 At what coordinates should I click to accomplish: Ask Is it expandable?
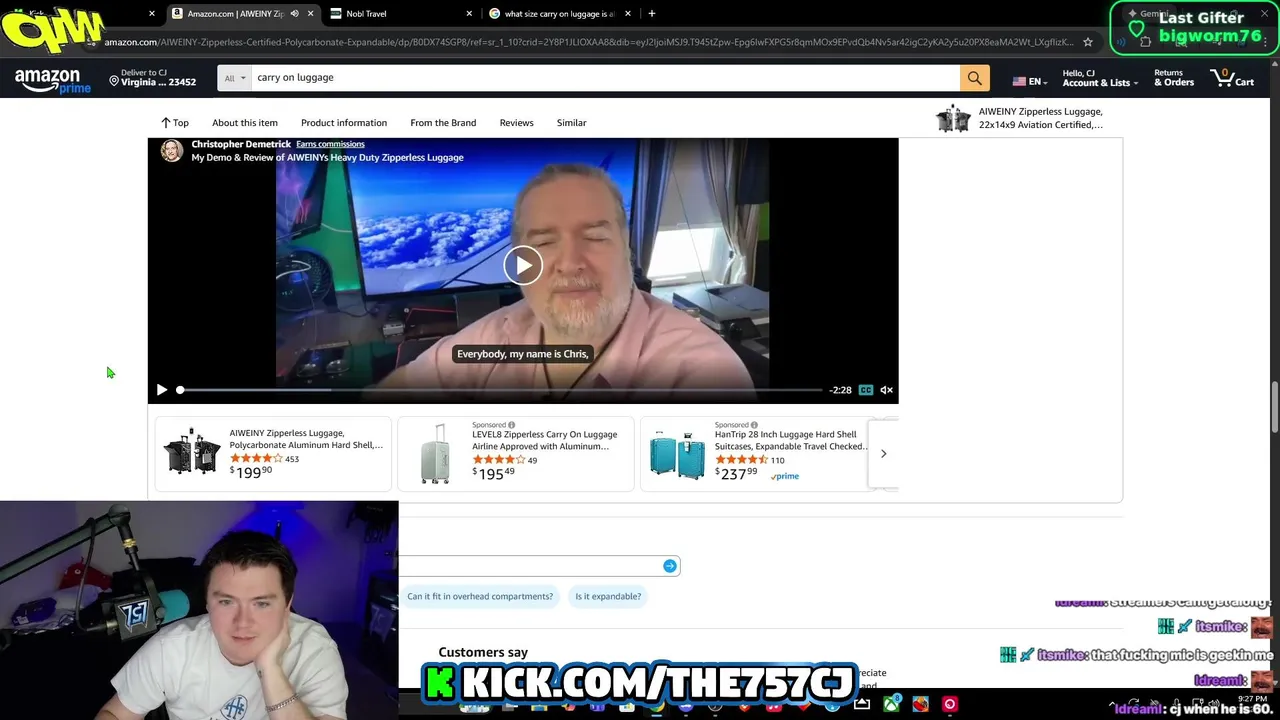[608, 596]
